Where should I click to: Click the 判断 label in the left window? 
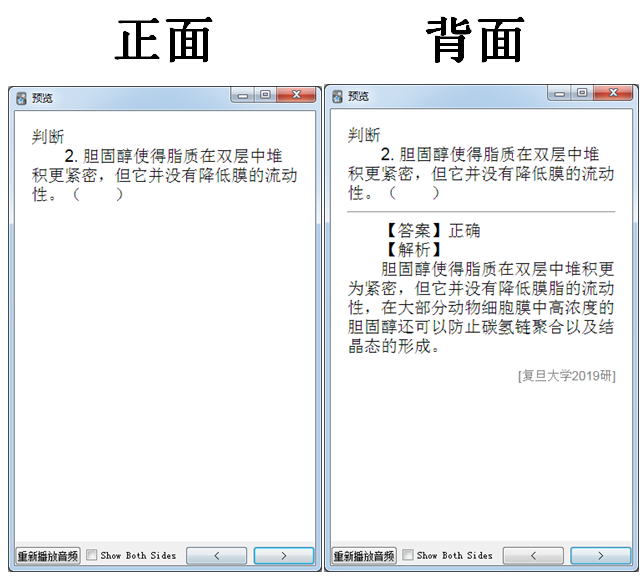(x=48, y=137)
